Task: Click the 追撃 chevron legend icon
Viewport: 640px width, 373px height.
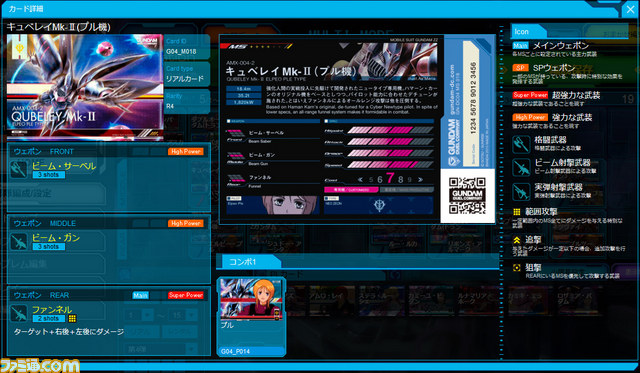Action: pyautogui.click(x=517, y=240)
